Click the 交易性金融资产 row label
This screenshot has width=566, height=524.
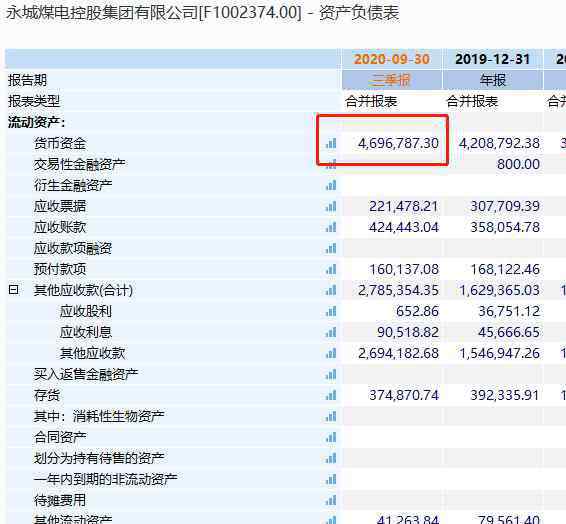[x=79, y=164]
